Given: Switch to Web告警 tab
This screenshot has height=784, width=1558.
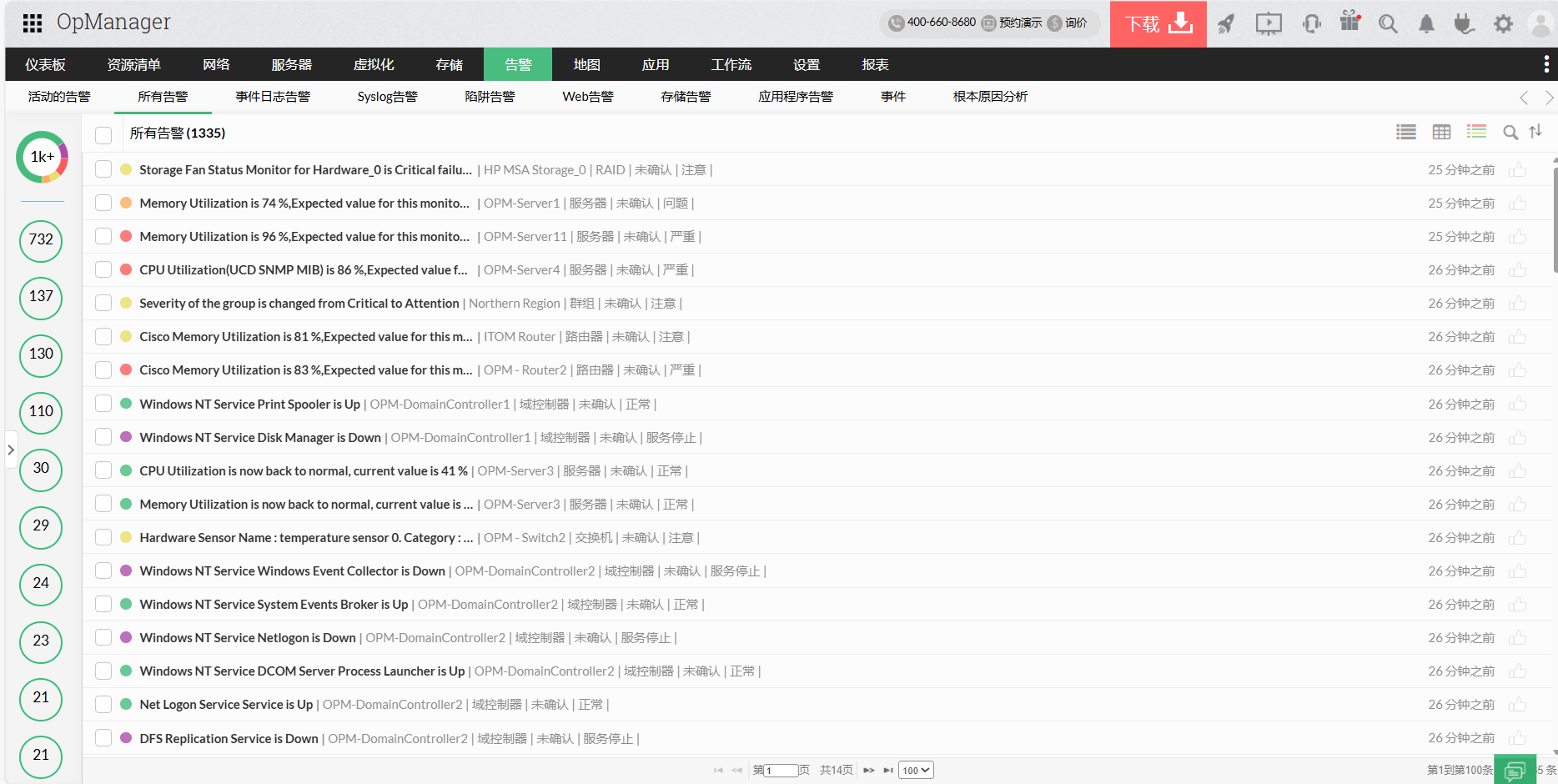Looking at the screenshot, I should (x=588, y=97).
